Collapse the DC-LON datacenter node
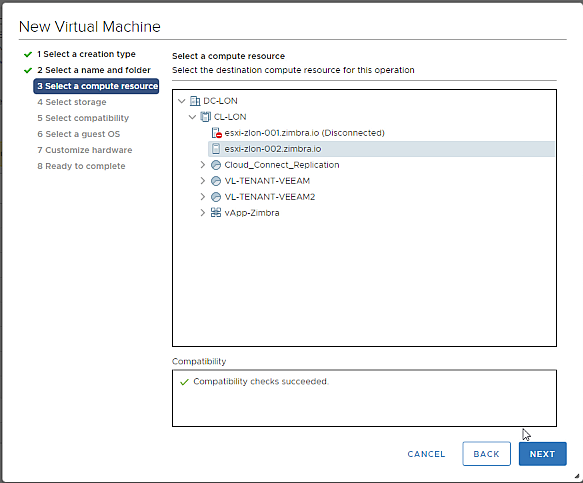 [x=181, y=101]
